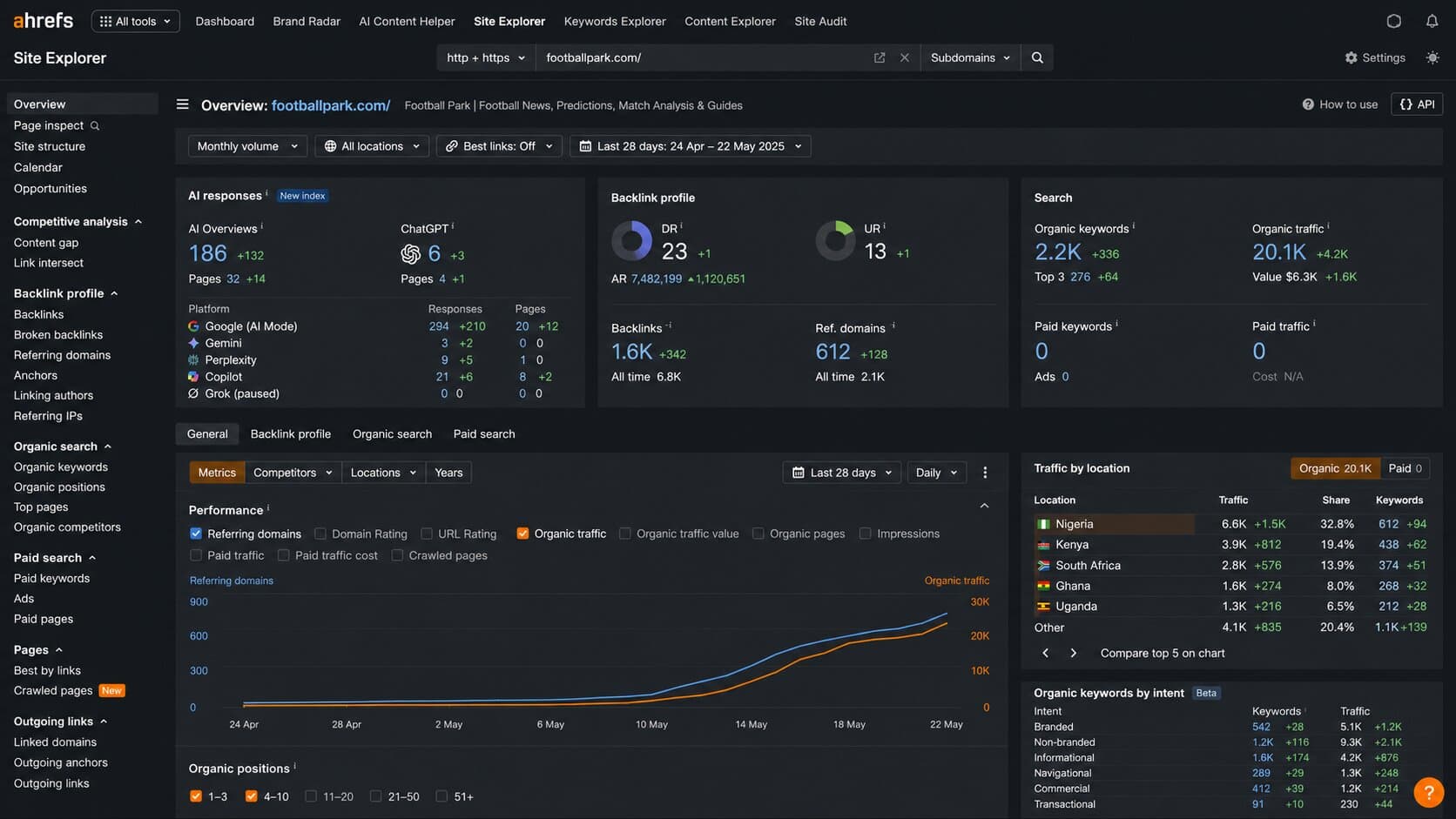The width and height of the screenshot is (1456, 819).
Task: Click the UR donut chart
Action: [835, 241]
